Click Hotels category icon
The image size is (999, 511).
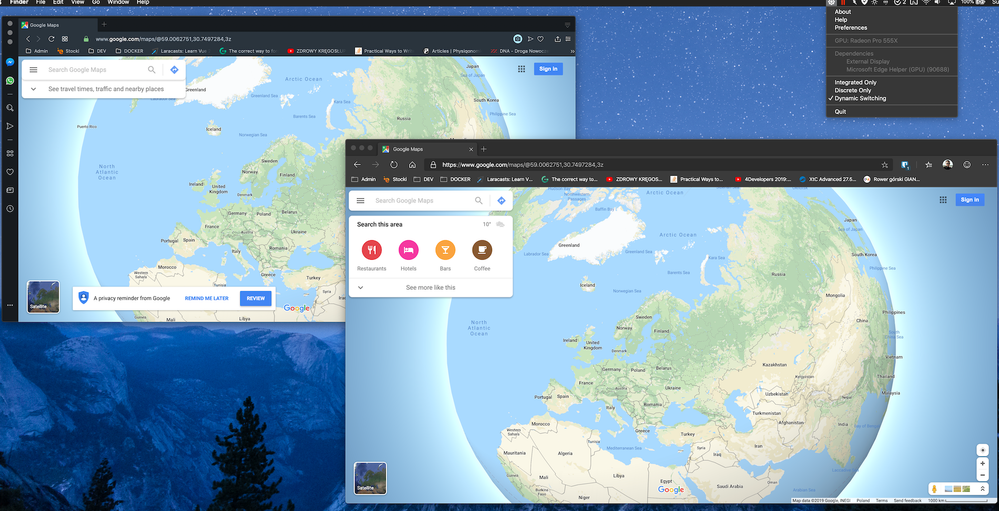(408, 250)
